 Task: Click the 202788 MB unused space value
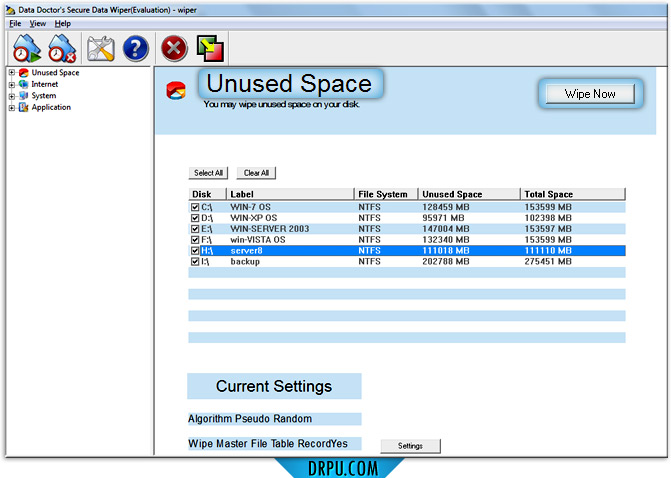446,262
